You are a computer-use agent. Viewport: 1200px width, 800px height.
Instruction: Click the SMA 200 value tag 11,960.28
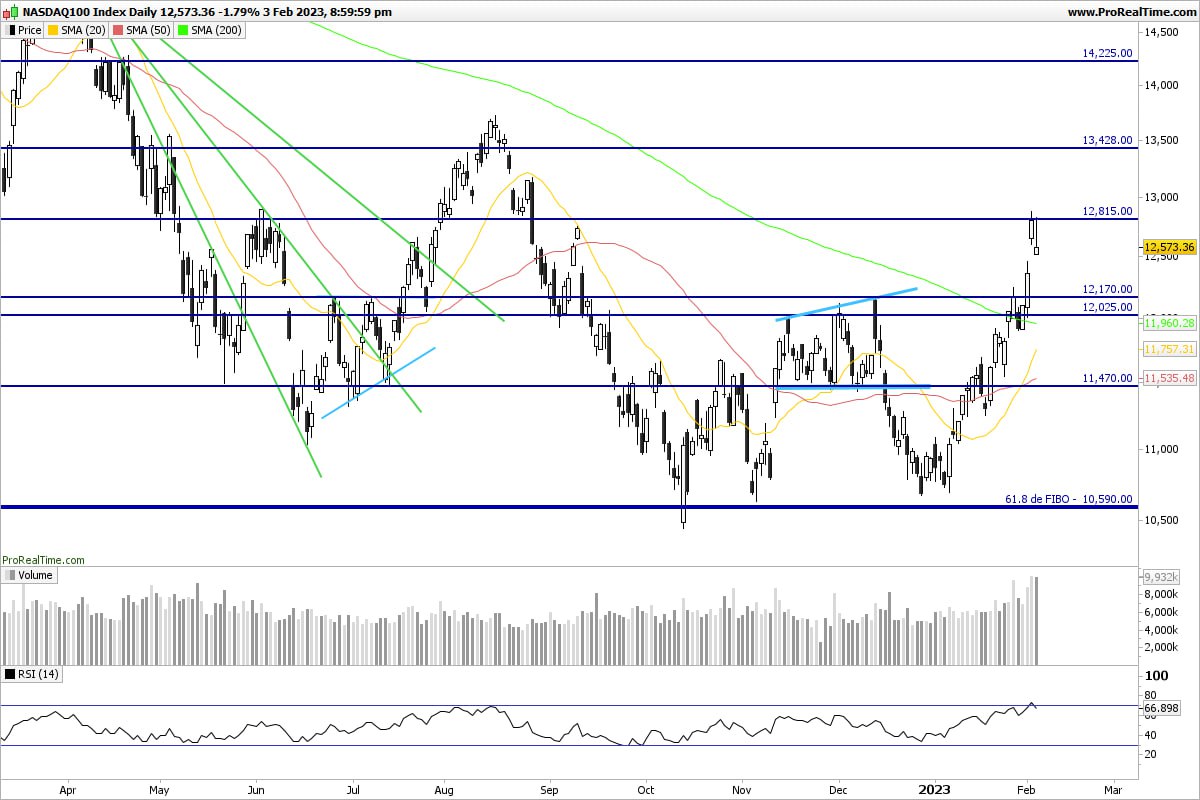pos(1168,323)
